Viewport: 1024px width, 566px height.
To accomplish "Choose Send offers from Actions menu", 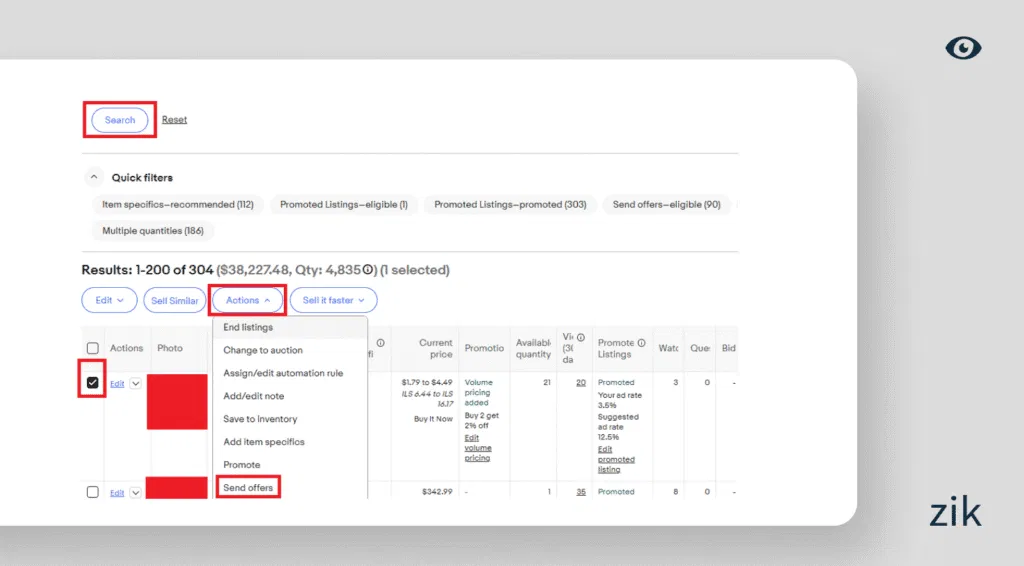I will [248, 488].
